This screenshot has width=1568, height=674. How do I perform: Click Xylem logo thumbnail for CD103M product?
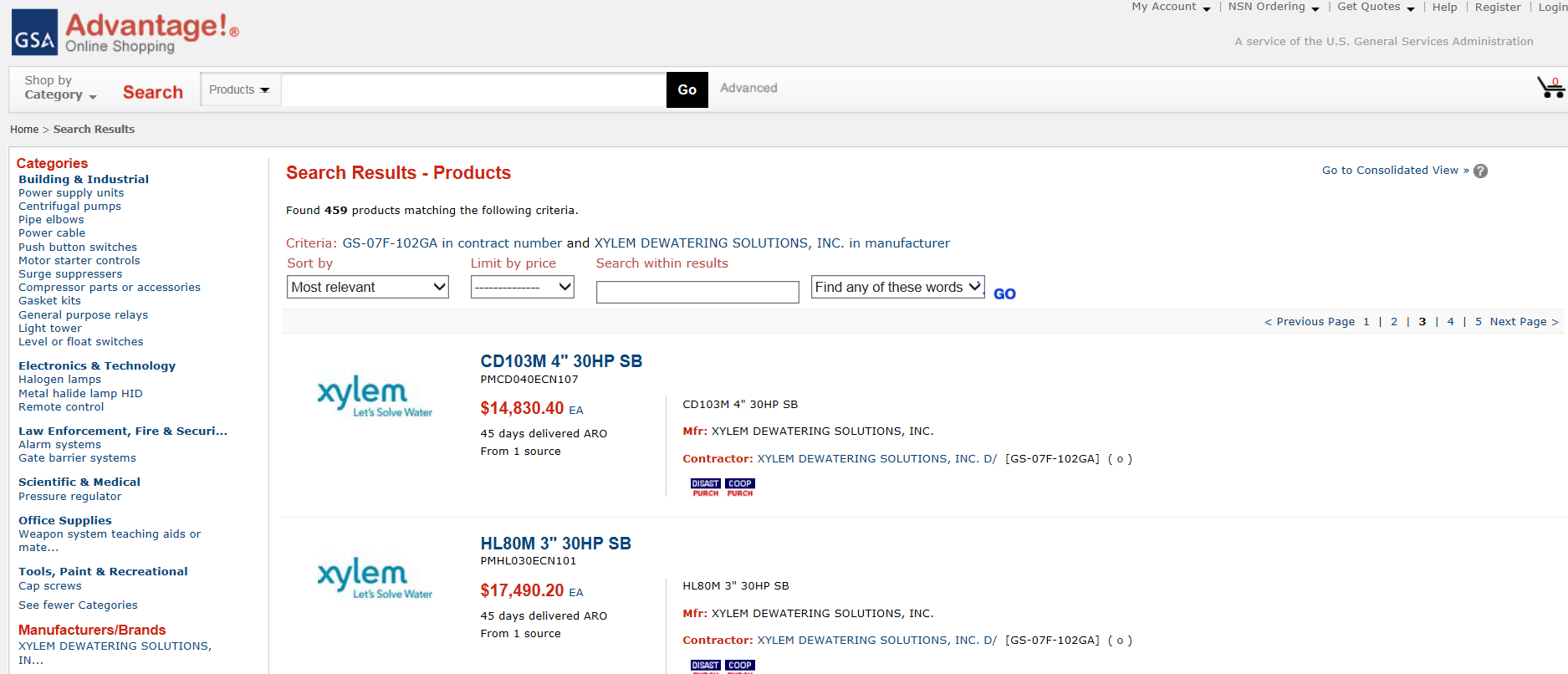[375, 396]
